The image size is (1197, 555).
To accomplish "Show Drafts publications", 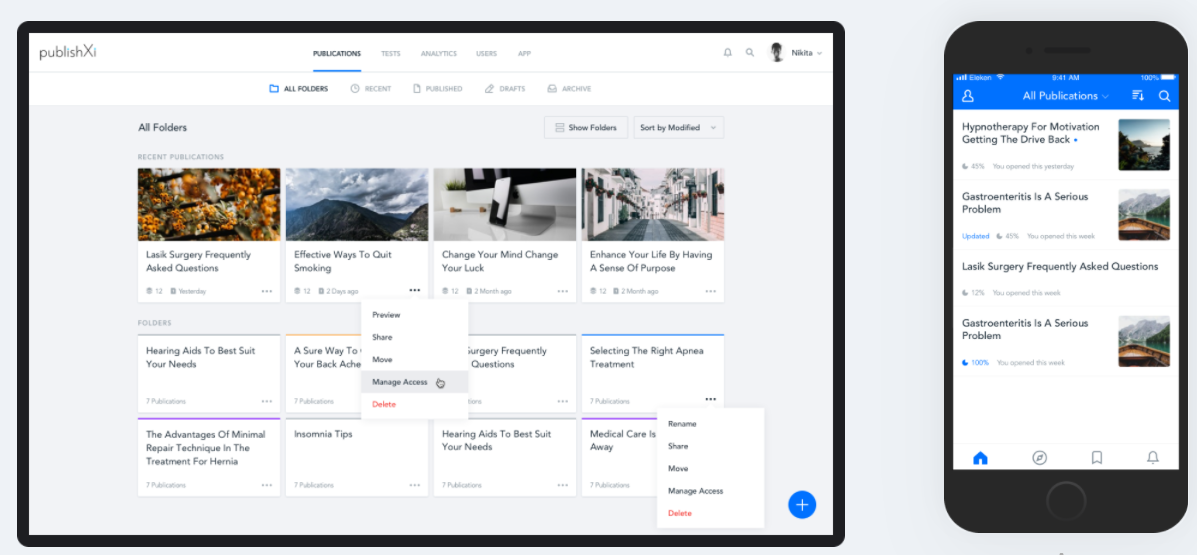I will coord(505,89).
